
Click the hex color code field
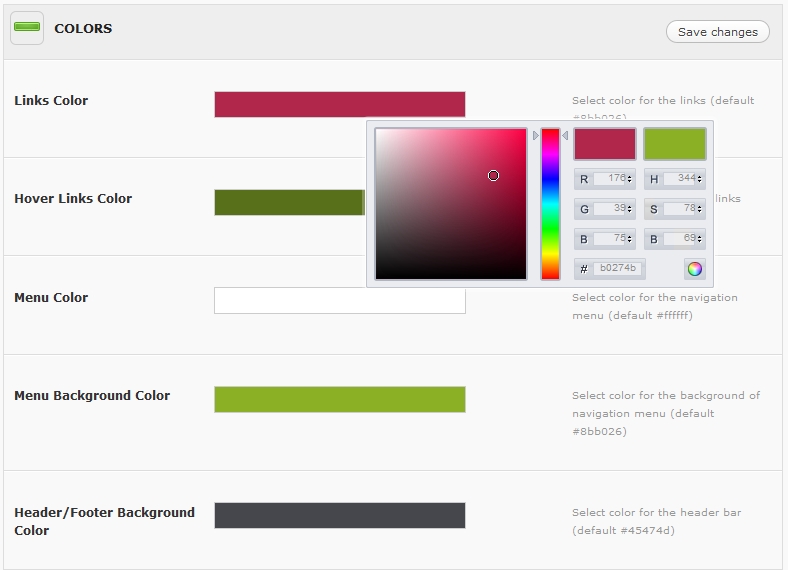click(617, 269)
